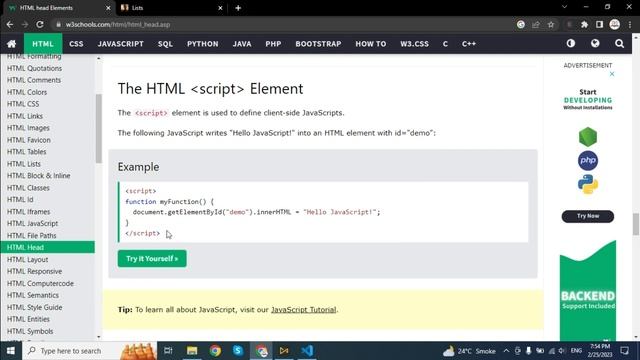The height and width of the screenshot is (360, 640).
Task: Open HOW TO in the top navigation
Action: click(371, 44)
